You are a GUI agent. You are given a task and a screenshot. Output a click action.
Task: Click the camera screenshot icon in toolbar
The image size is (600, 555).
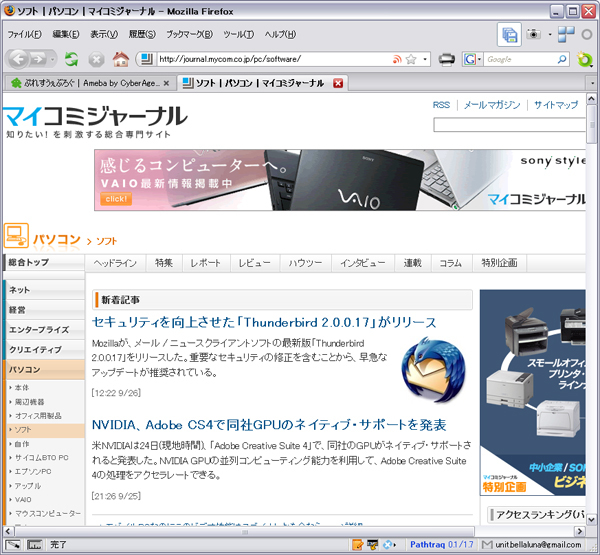tap(533, 34)
